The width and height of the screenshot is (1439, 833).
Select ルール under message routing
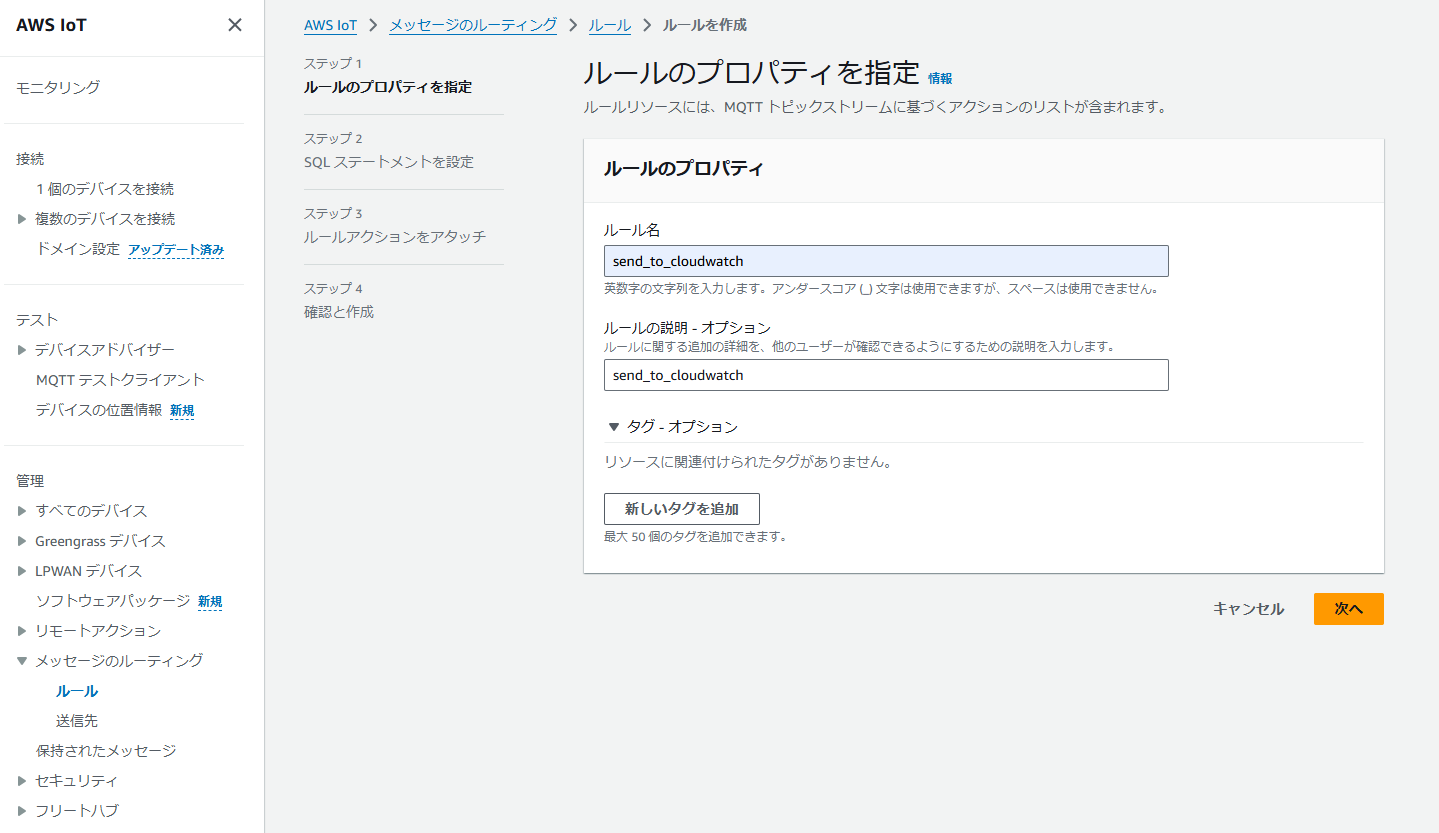pyautogui.click(x=77, y=691)
